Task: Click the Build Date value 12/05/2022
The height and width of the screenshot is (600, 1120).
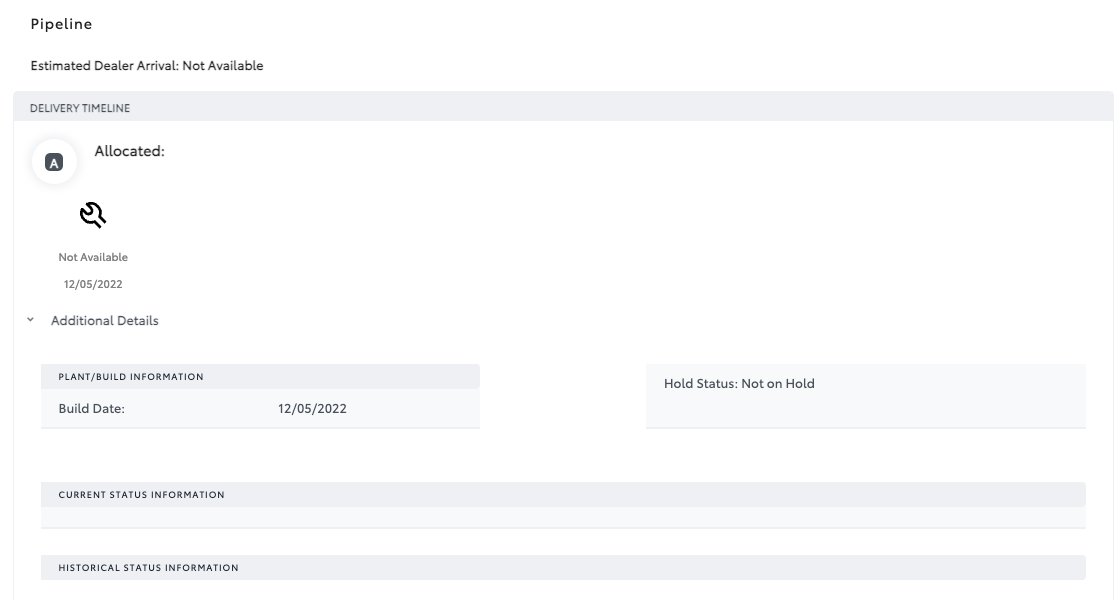Action: click(x=313, y=408)
